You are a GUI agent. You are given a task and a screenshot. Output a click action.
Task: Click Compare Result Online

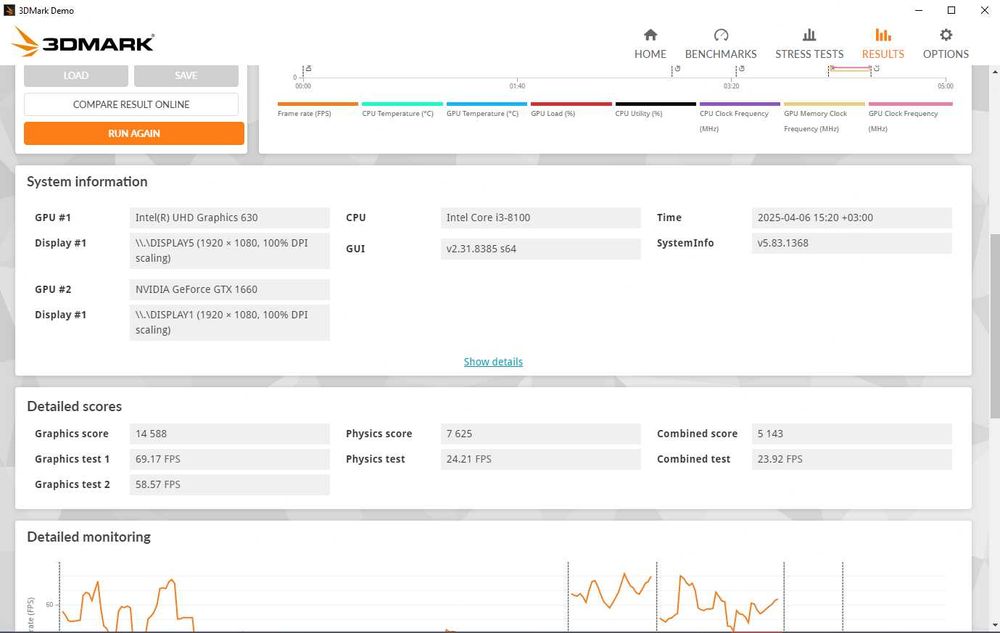click(x=131, y=105)
